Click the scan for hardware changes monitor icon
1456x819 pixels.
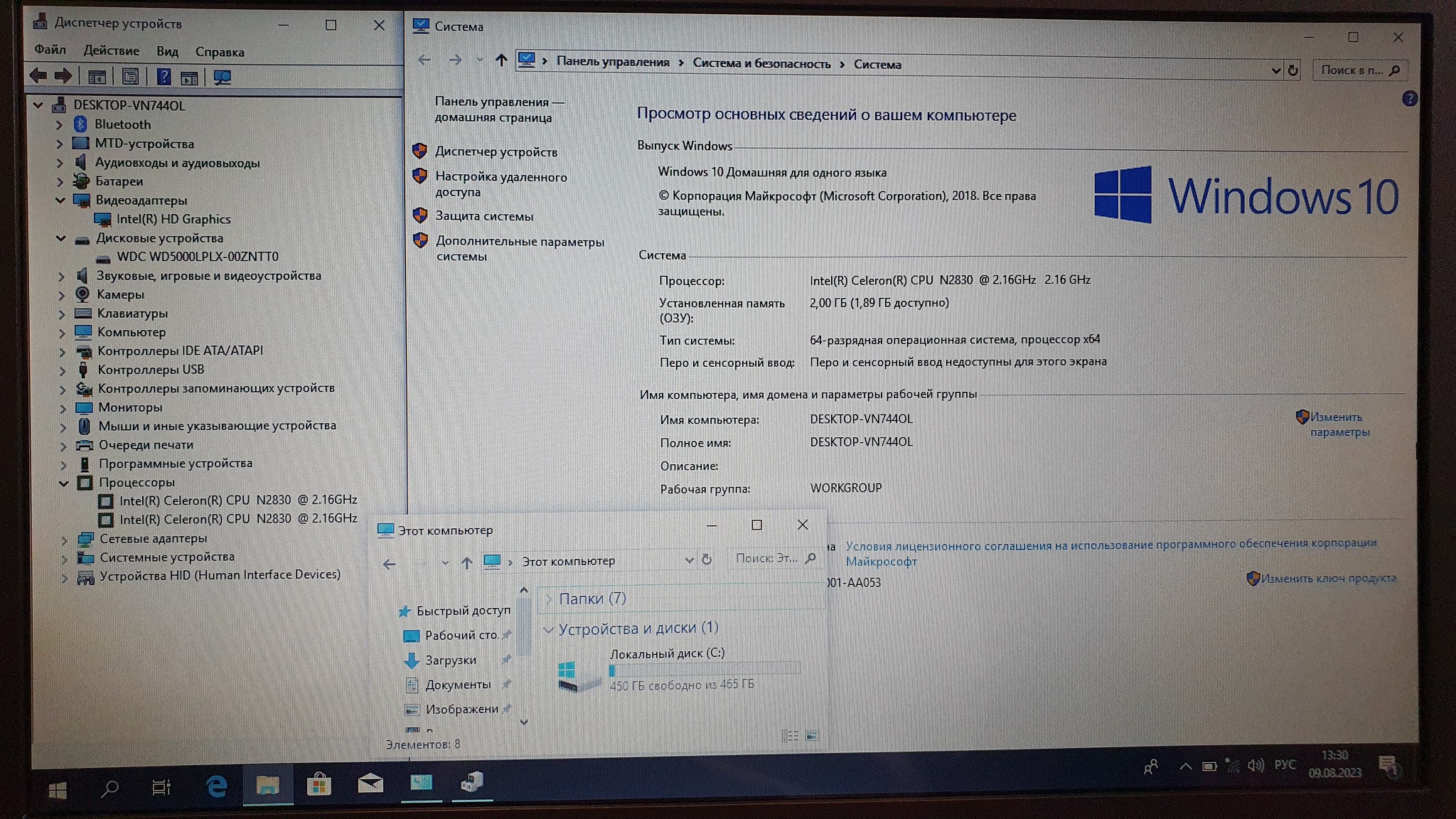(x=223, y=77)
